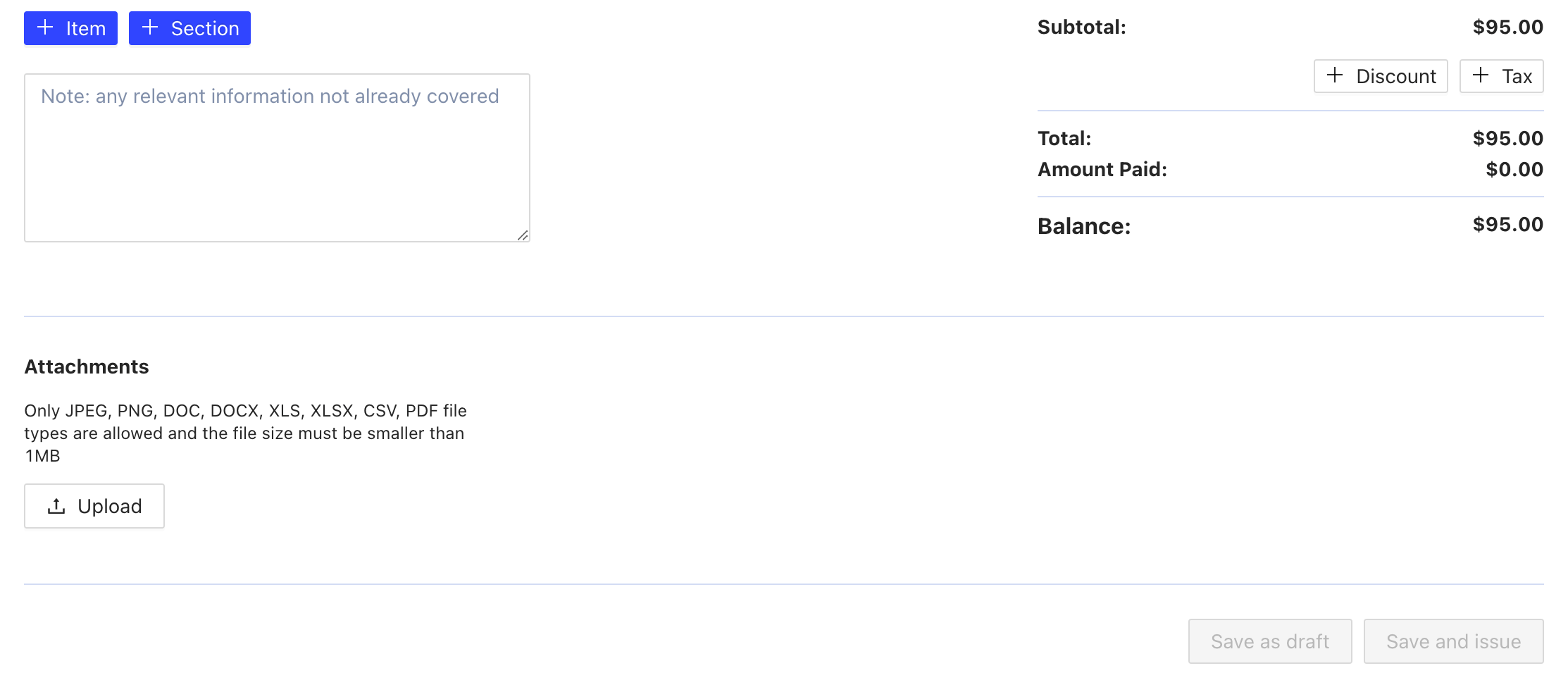Click the note box resize handle
This screenshot has height=685, width=1568.
(523, 235)
